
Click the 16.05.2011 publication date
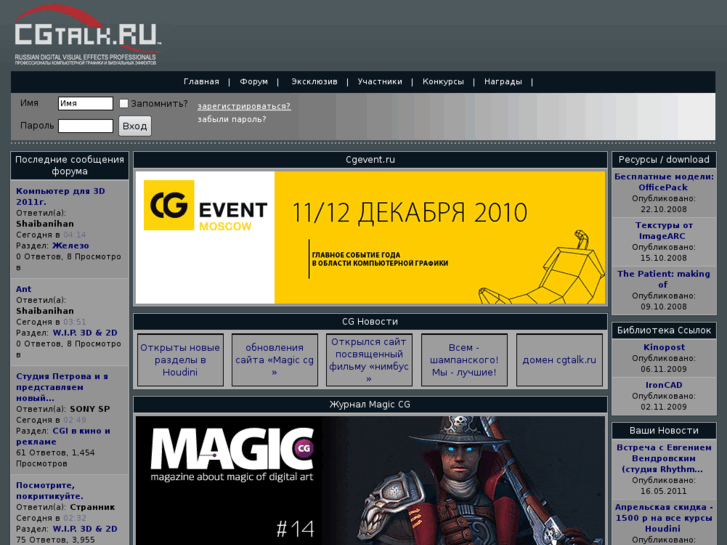click(x=663, y=491)
